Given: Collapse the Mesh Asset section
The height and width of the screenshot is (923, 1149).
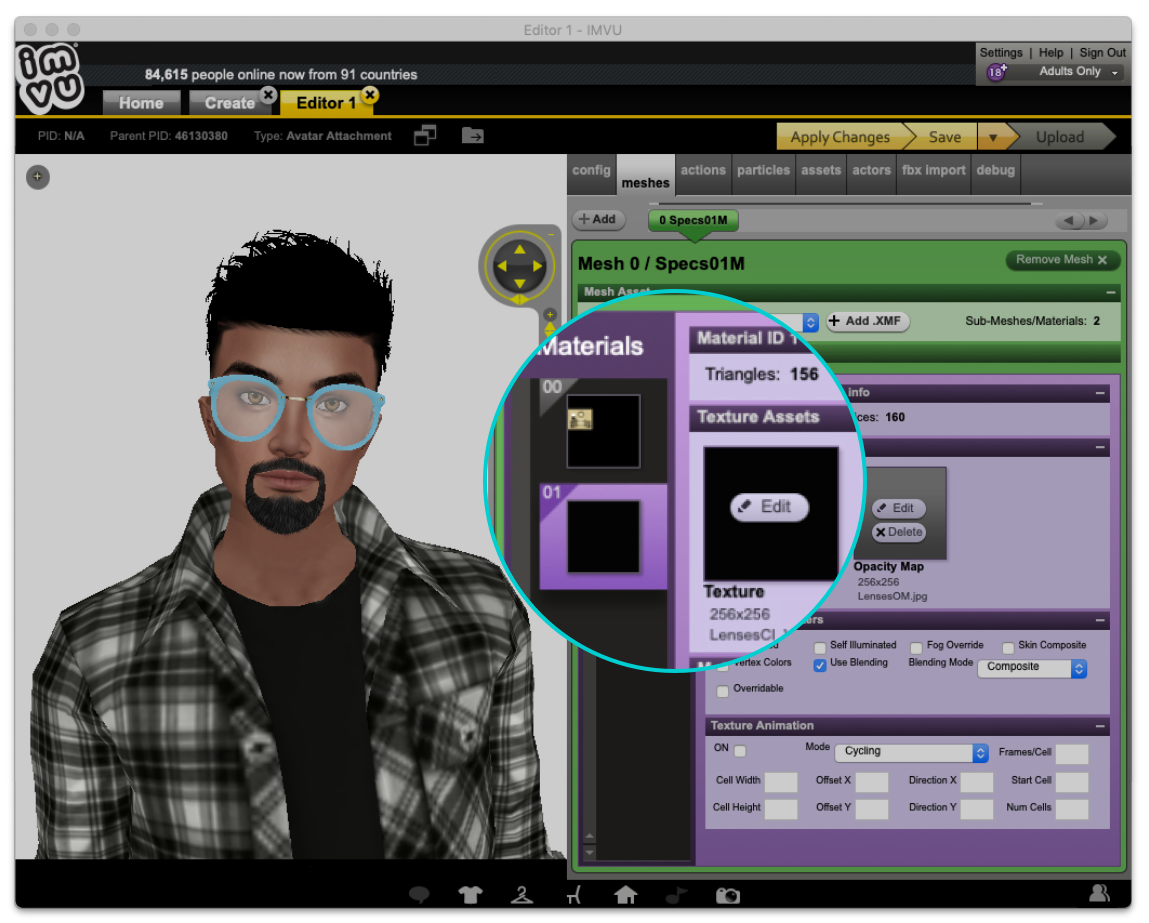Looking at the screenshot, I should [x=1111, y=292].
